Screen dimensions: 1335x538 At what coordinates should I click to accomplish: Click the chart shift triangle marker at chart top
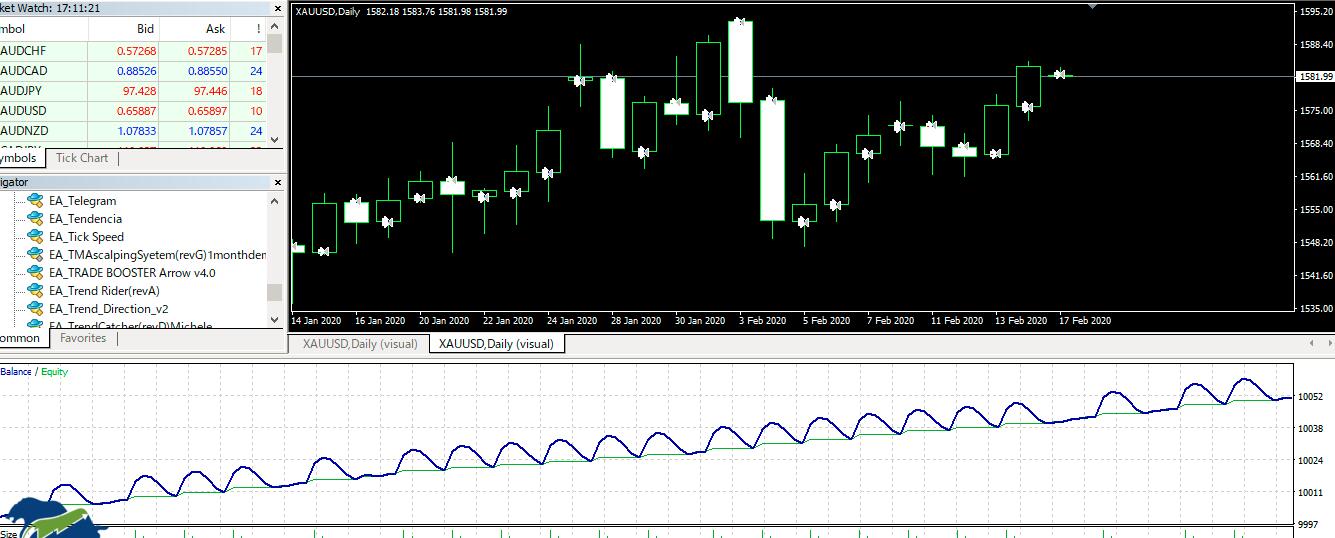tap(1092, 6)
